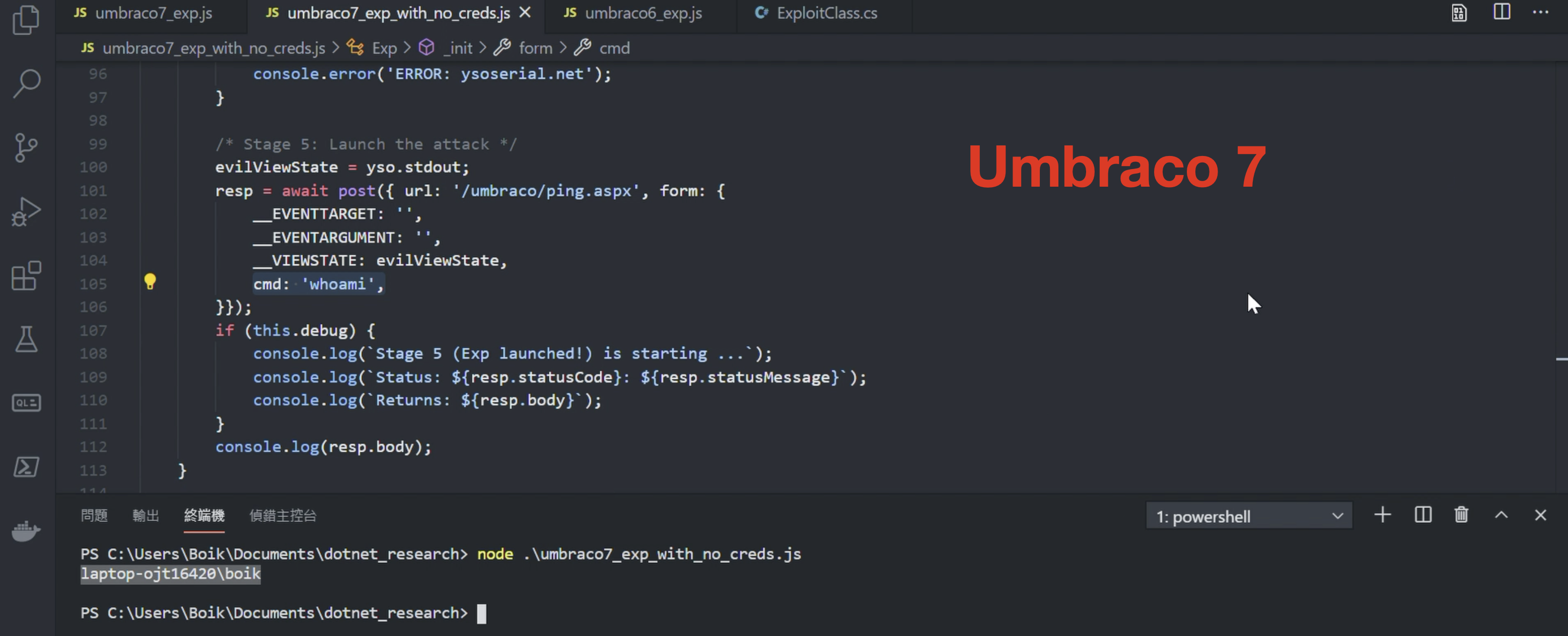The image size is (1568, 636).
Task: Split the terminal panel
Action: (x=1422, y=515)
